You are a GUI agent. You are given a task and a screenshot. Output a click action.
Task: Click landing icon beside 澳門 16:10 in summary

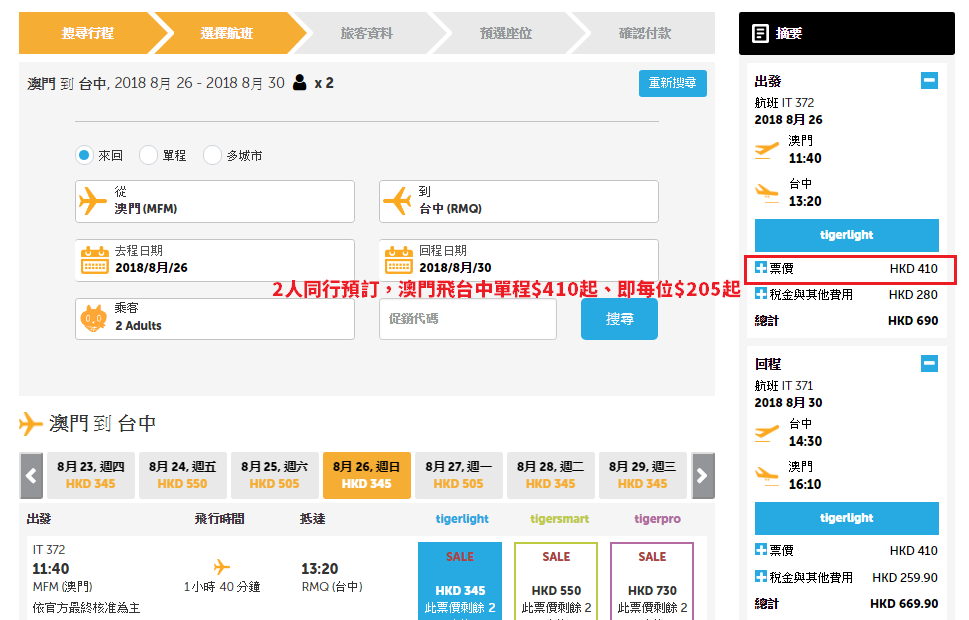767,476
